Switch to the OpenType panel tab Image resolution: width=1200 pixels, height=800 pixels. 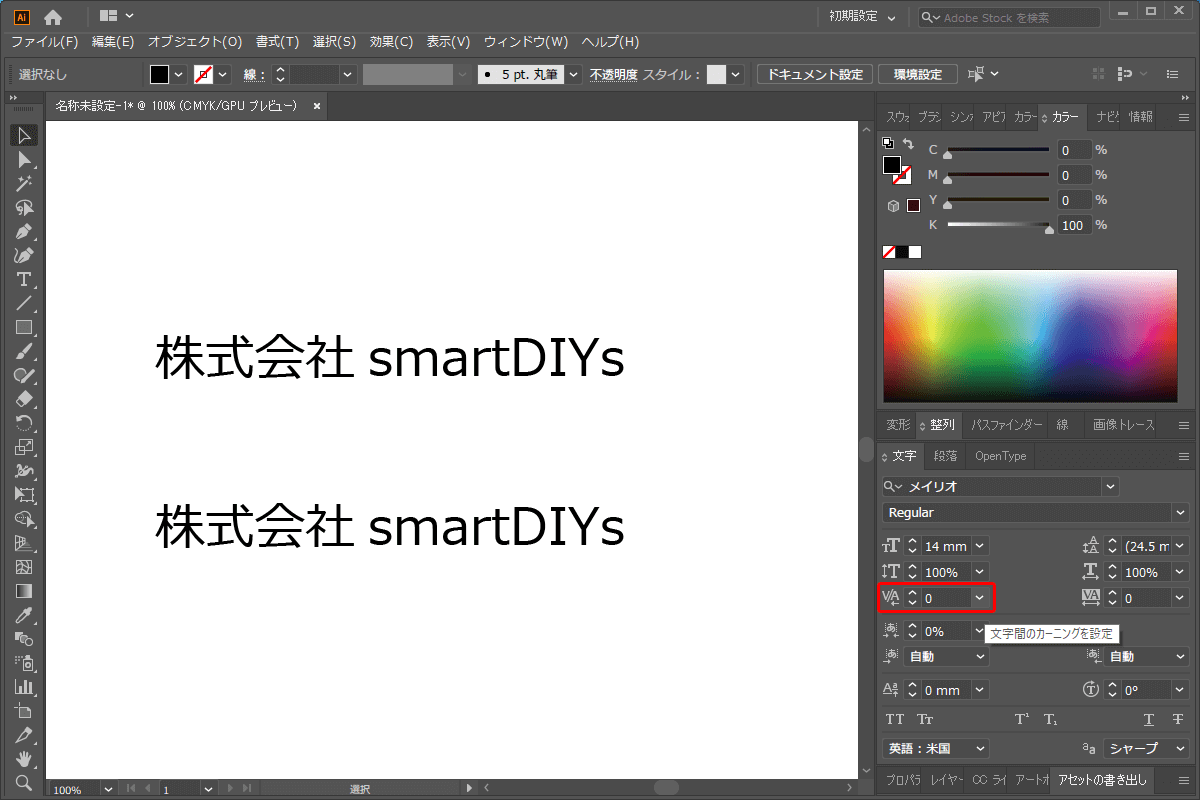tap(1001, 456)
